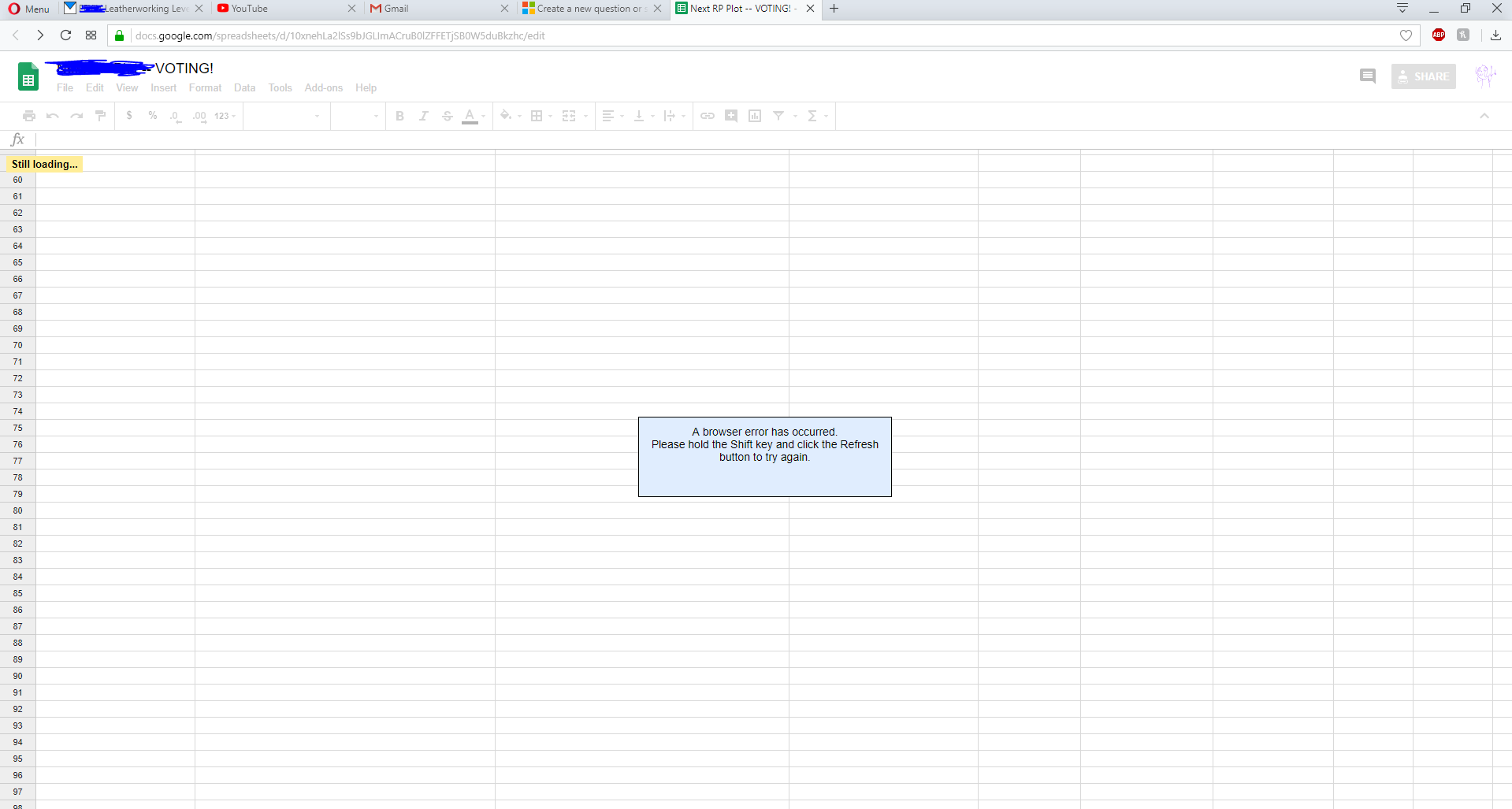Viewport: 1512px width, 809px height.
Task: Click the Sheets home icon
Action: 28,77
